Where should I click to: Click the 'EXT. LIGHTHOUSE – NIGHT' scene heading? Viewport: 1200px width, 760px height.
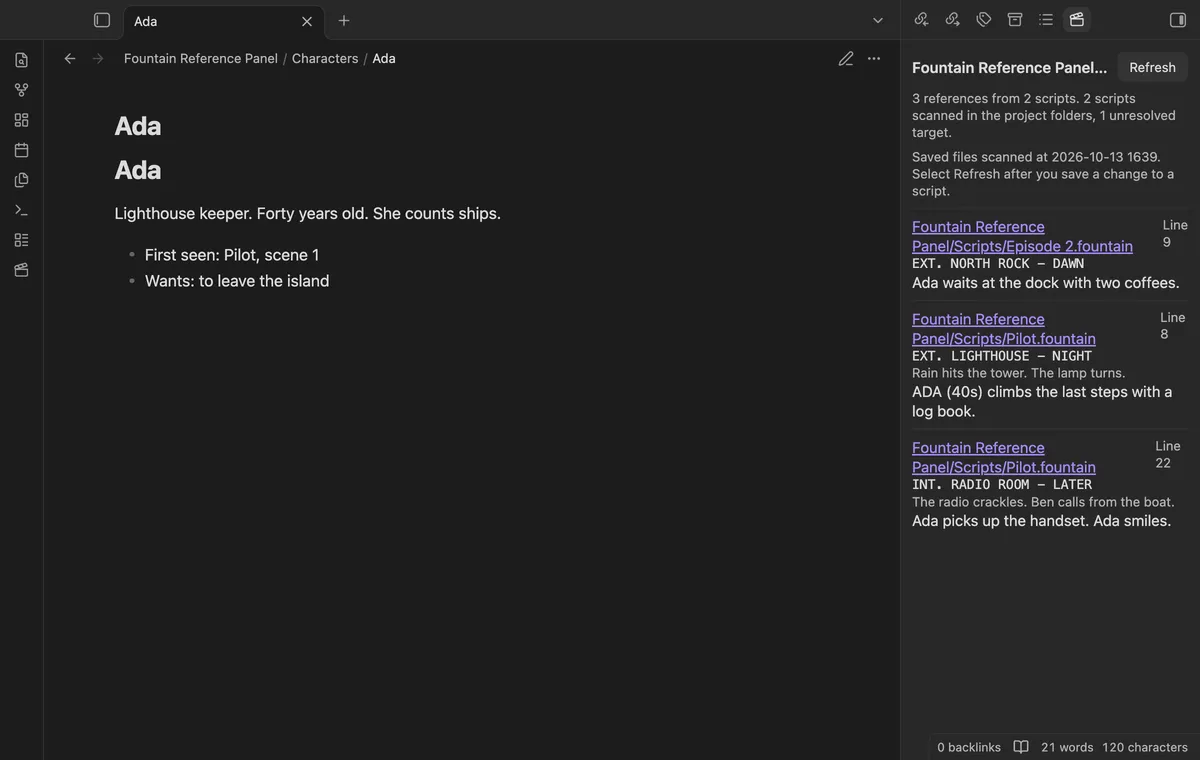click(x=1002, y=356)
